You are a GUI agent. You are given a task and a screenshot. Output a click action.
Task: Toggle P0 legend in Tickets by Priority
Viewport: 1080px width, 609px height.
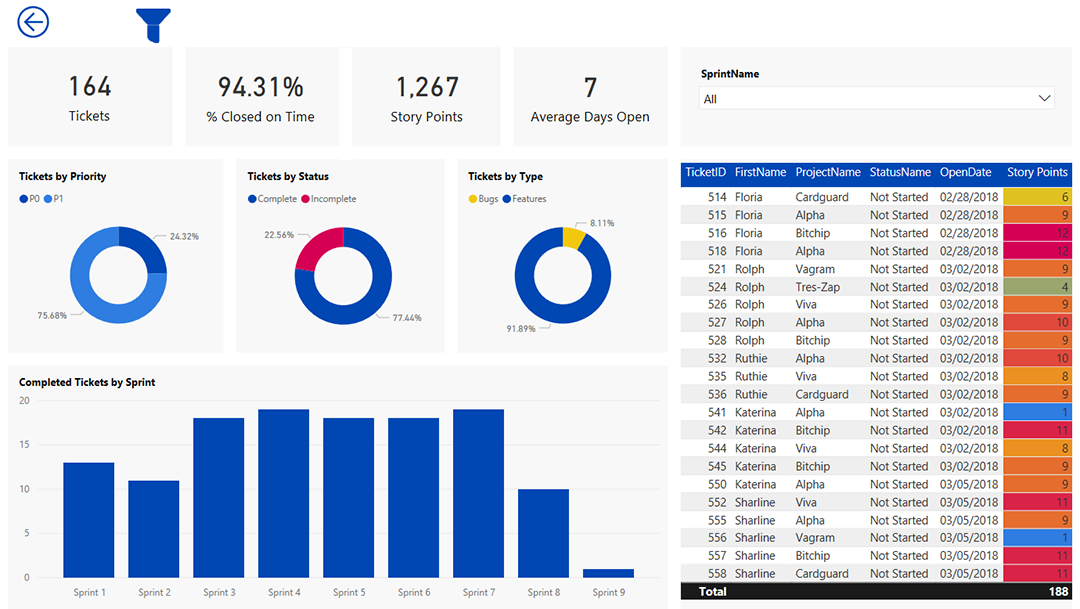tap(30, 198)
